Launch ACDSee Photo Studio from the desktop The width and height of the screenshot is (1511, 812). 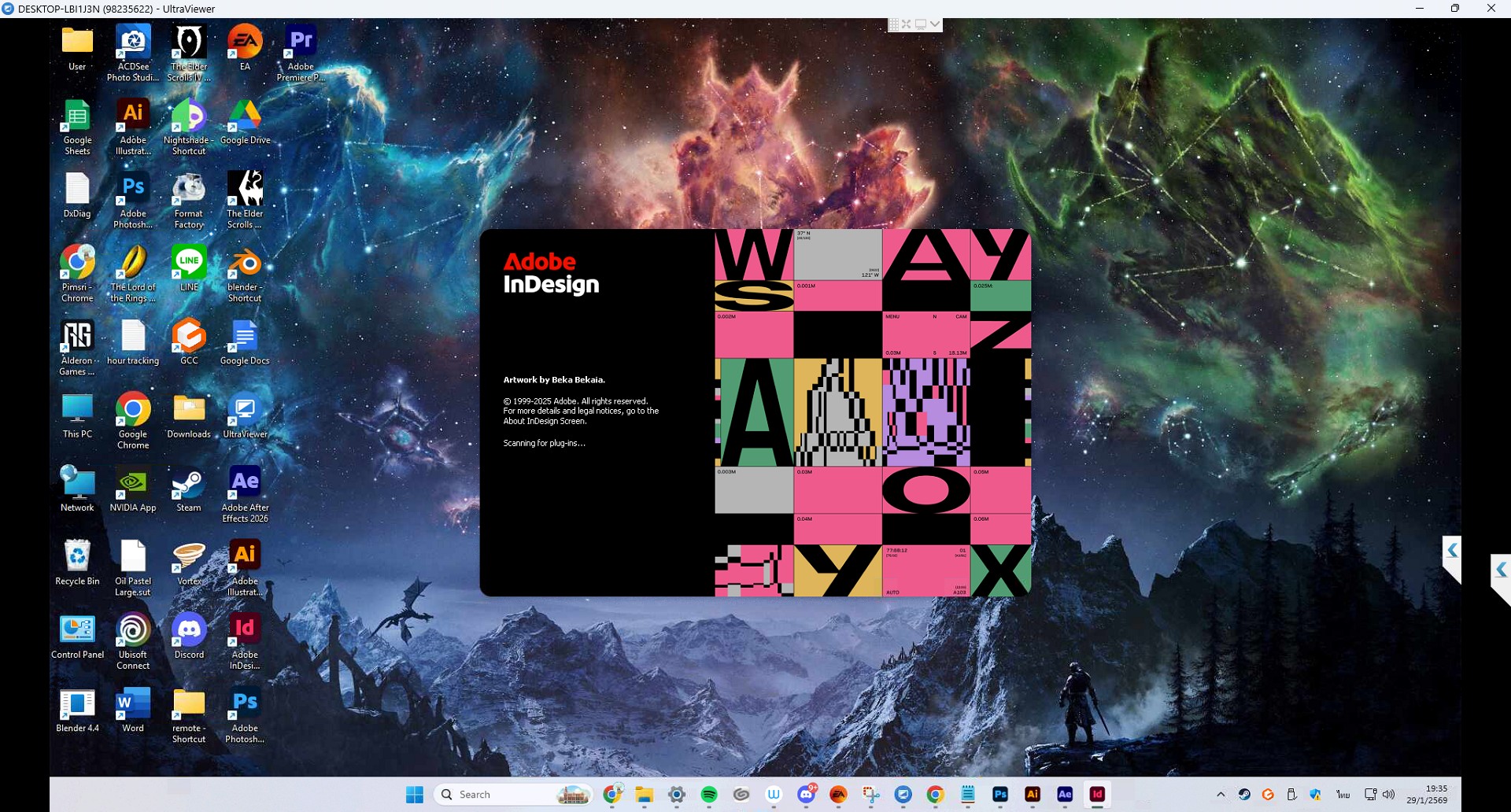[133, 54]
